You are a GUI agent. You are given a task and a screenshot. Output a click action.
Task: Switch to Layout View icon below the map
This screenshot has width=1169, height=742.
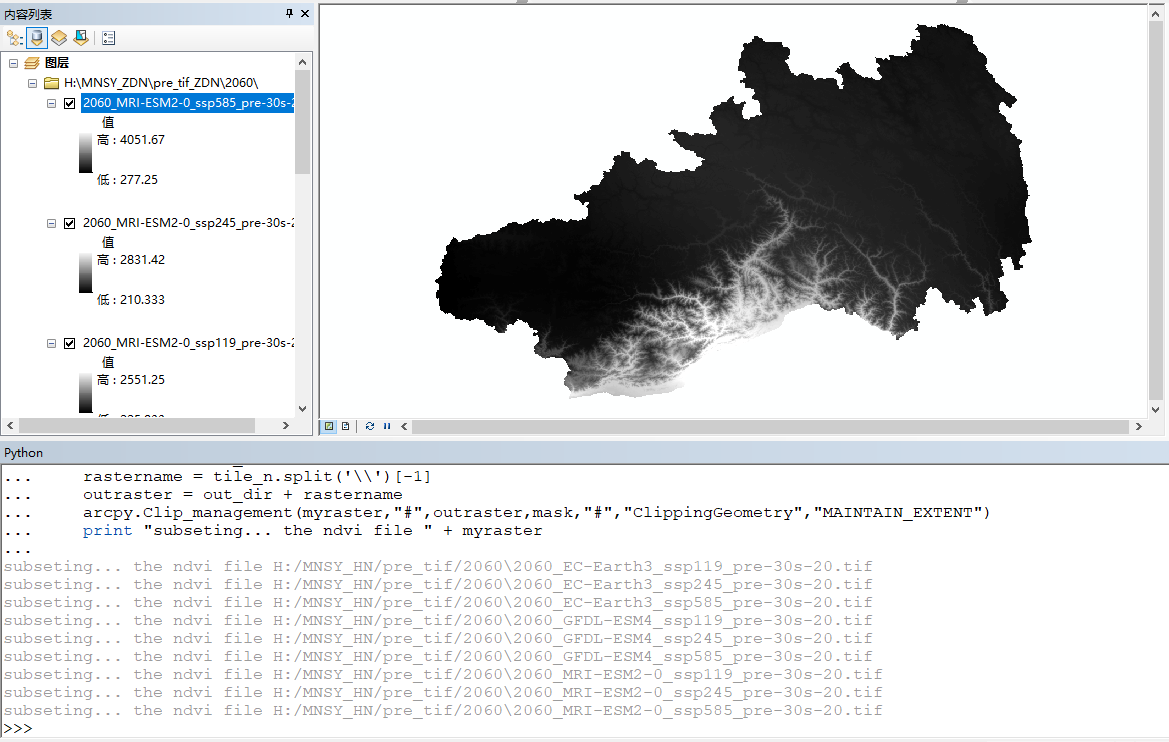point(345,426)
